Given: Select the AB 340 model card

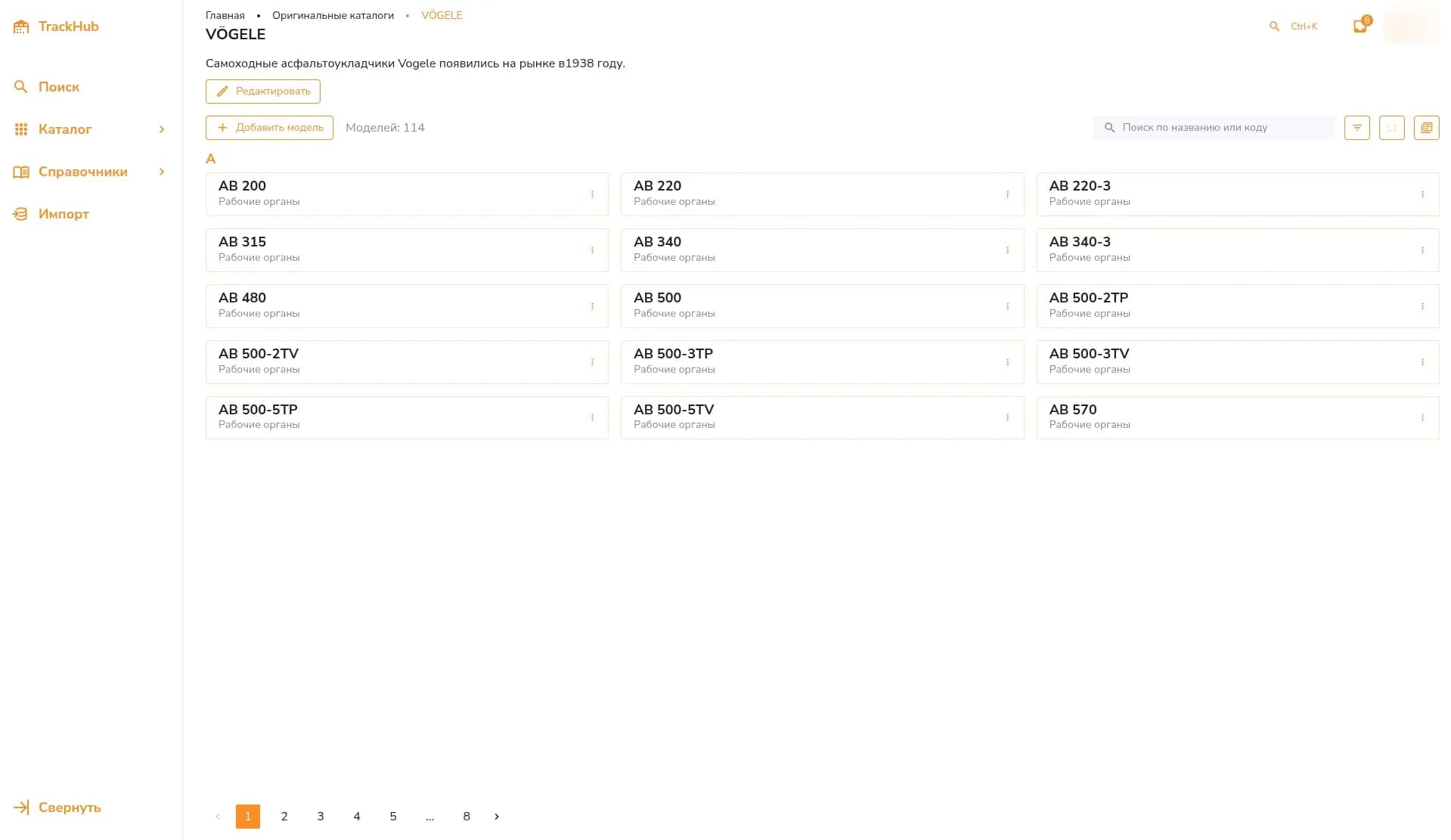Looking at the screenshot, I should point(822,250).
